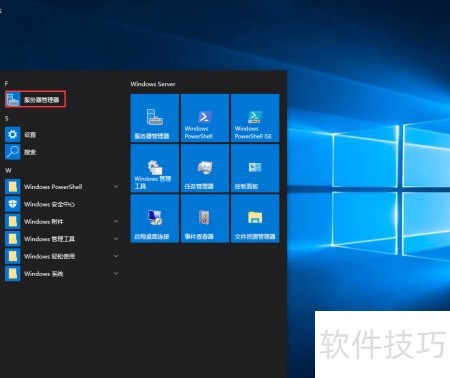Image resolution: width=450 pixels, height=378 pixels.
Task: Expand the Windows 附件 folder chevron
Action: tap(116, 221)
